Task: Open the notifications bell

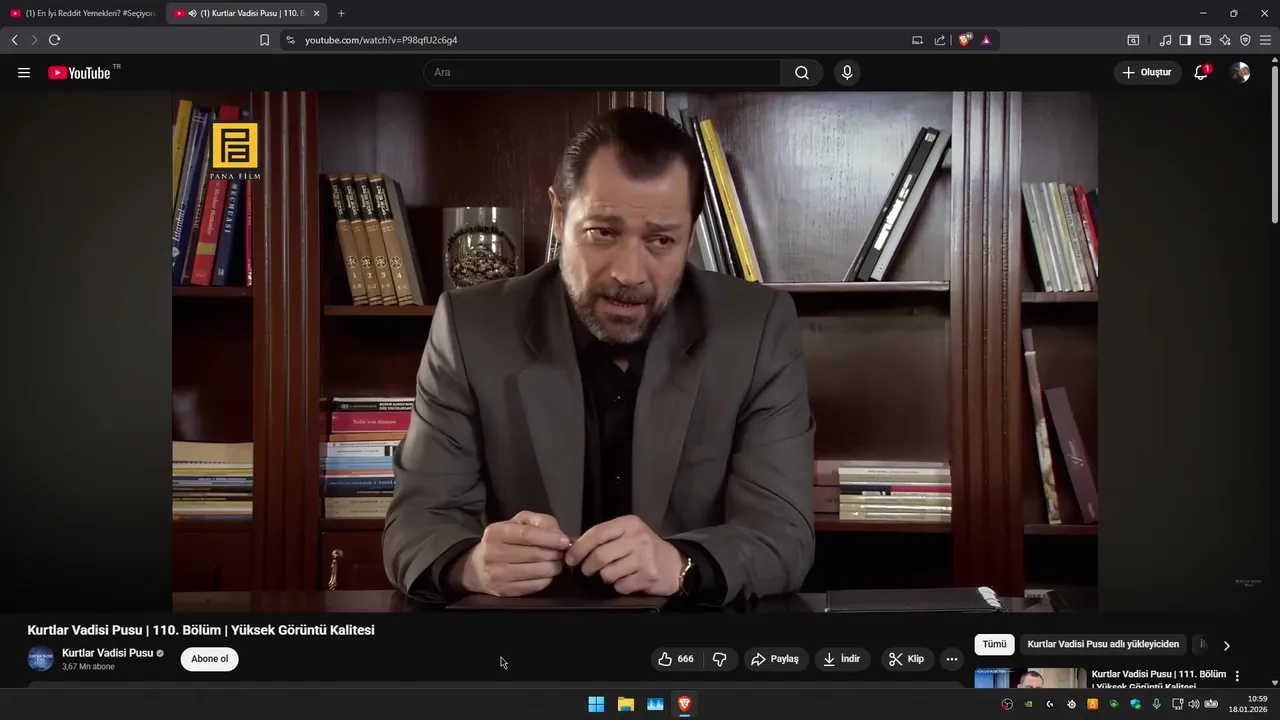Action: 1201,72
